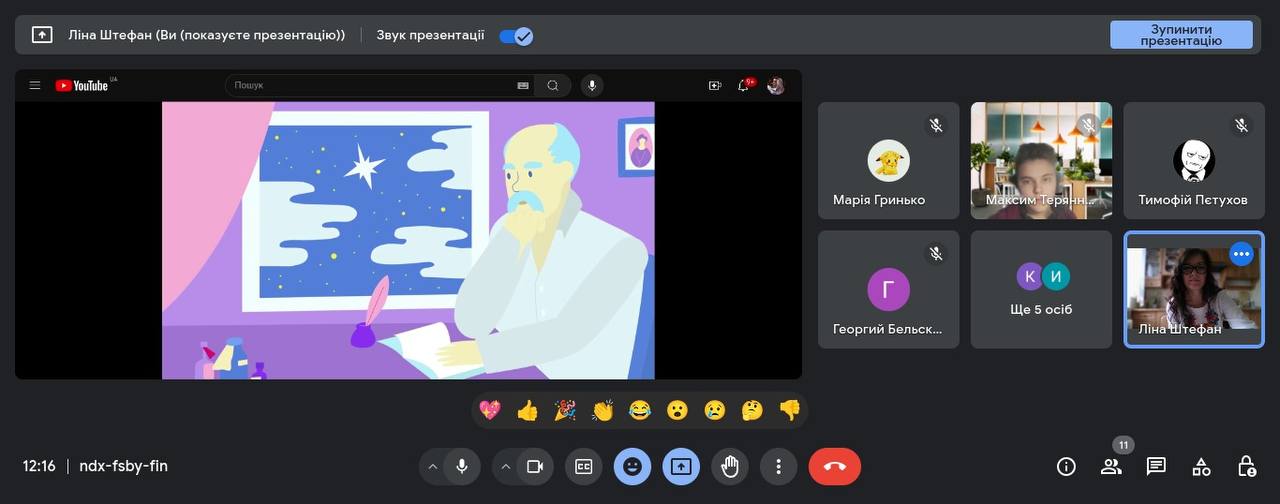Click the red hang up call button

click(x=834, y=466)
